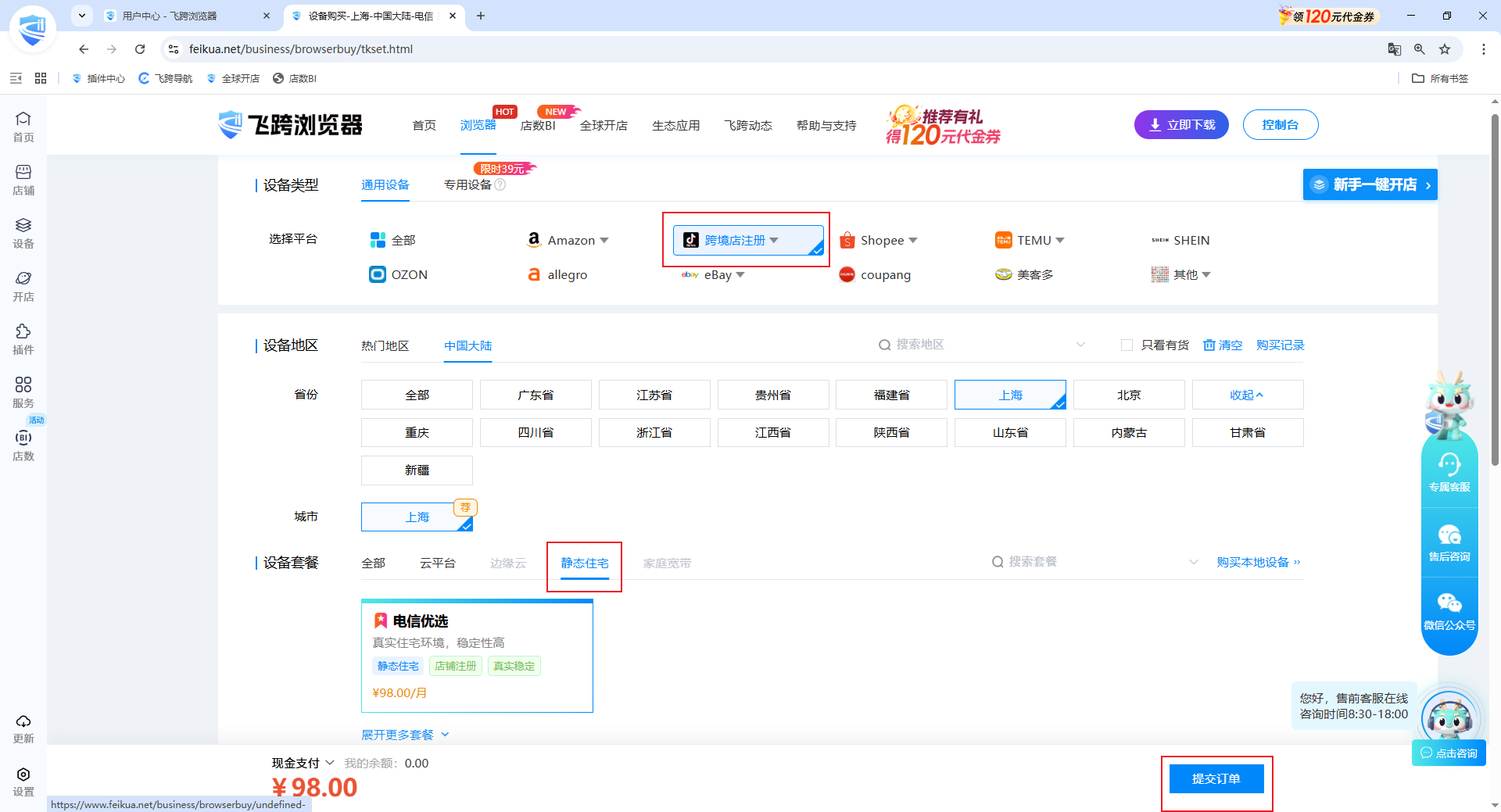
Task: Open the 插件 plugins sidebar icon
Action: [x=23, y=339]
